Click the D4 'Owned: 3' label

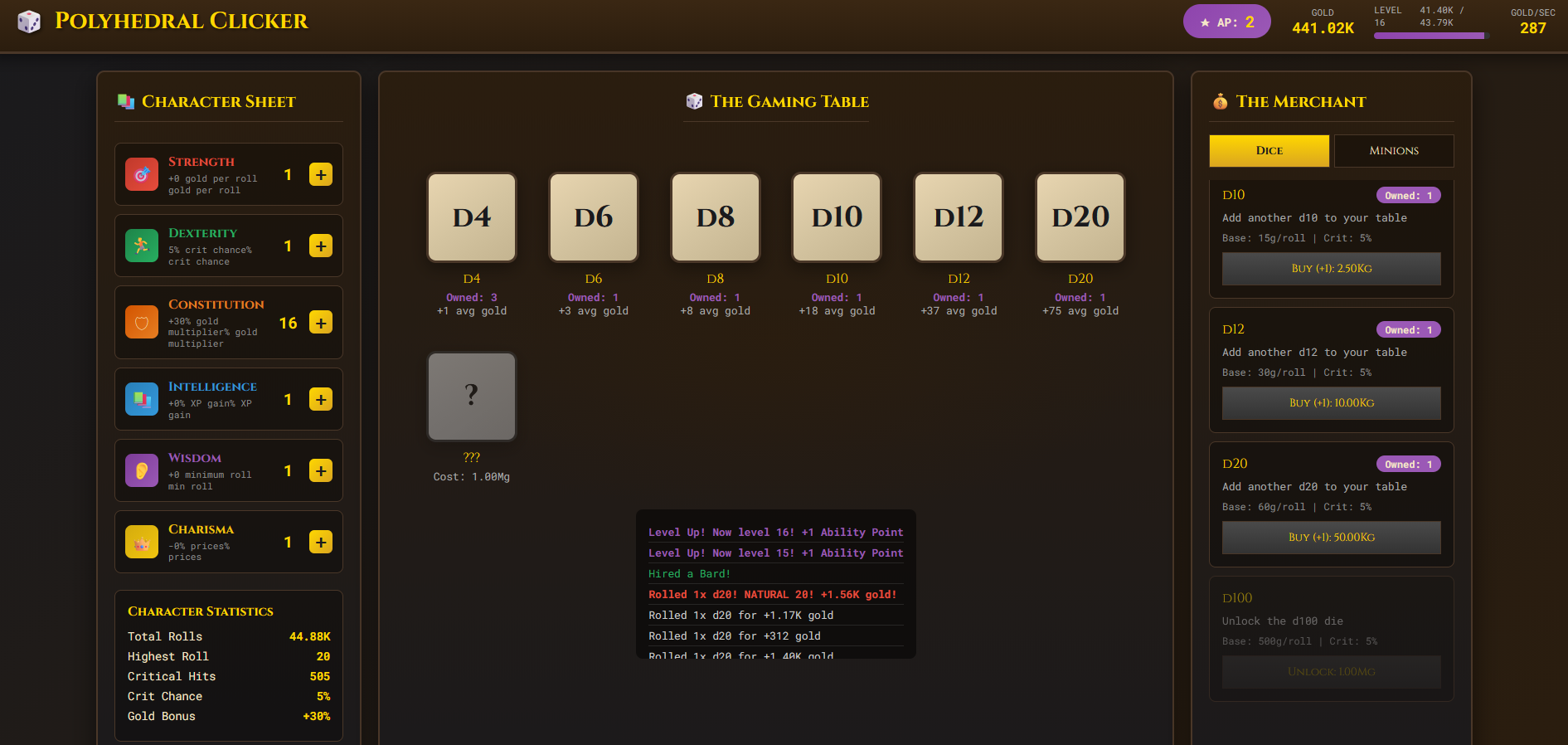pyautogui.click(x=472, y=298)
